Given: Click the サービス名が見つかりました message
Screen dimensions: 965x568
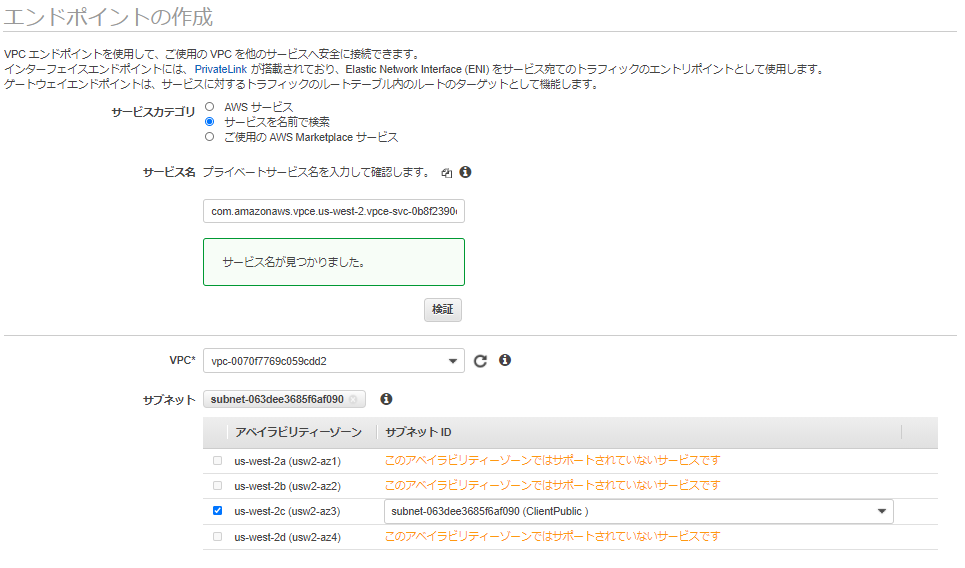Looking at the screenshot, I should point(334,262).
